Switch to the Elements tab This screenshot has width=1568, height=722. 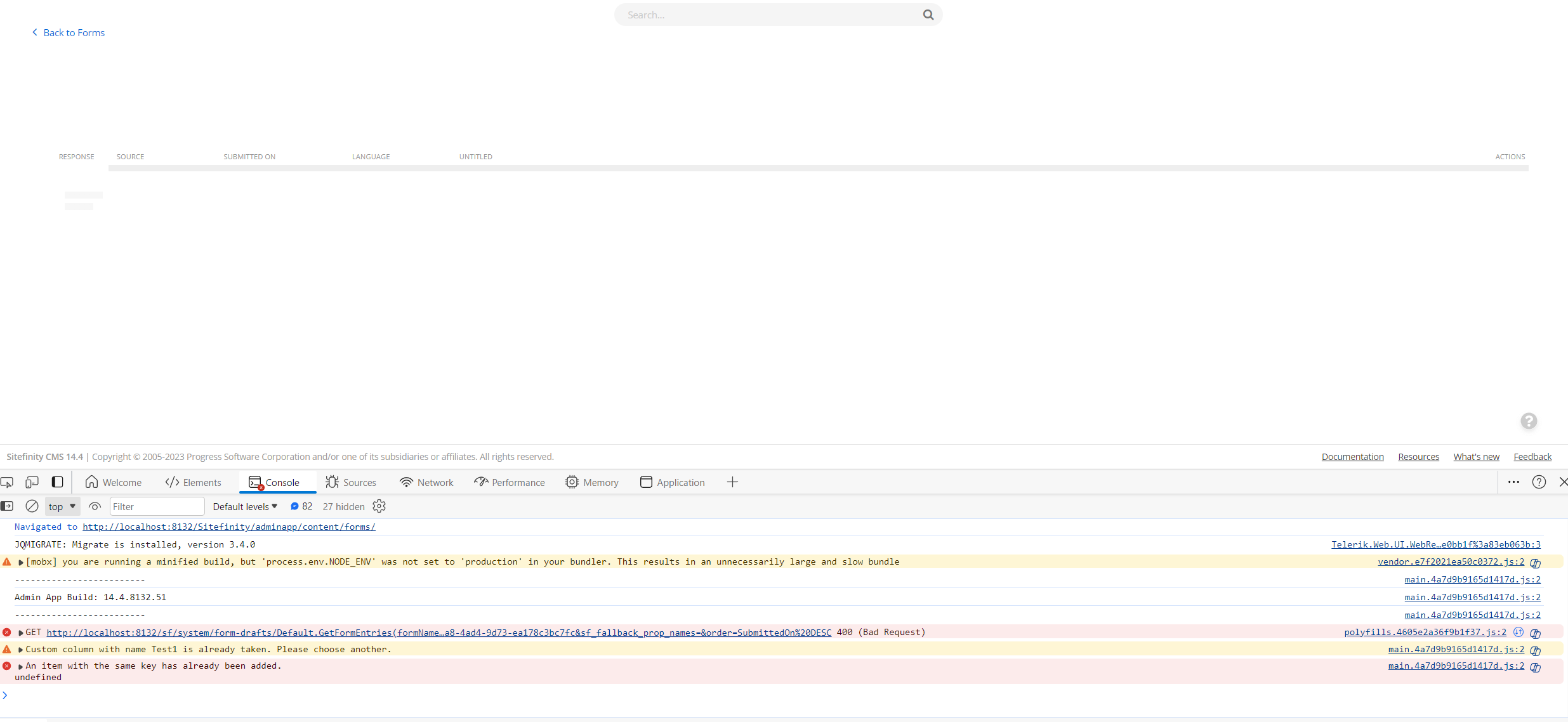193,482
